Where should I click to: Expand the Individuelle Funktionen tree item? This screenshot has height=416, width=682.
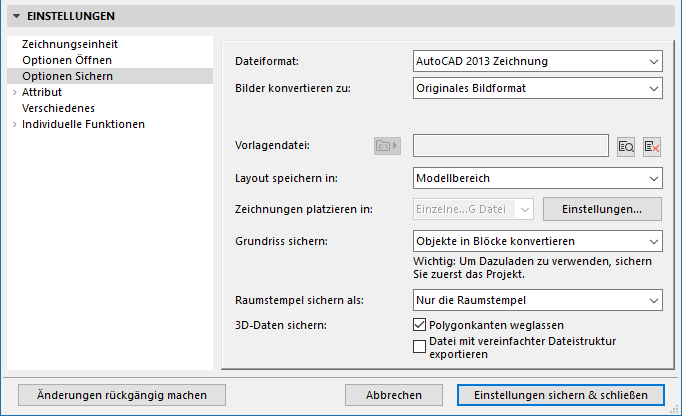[14, 124]
